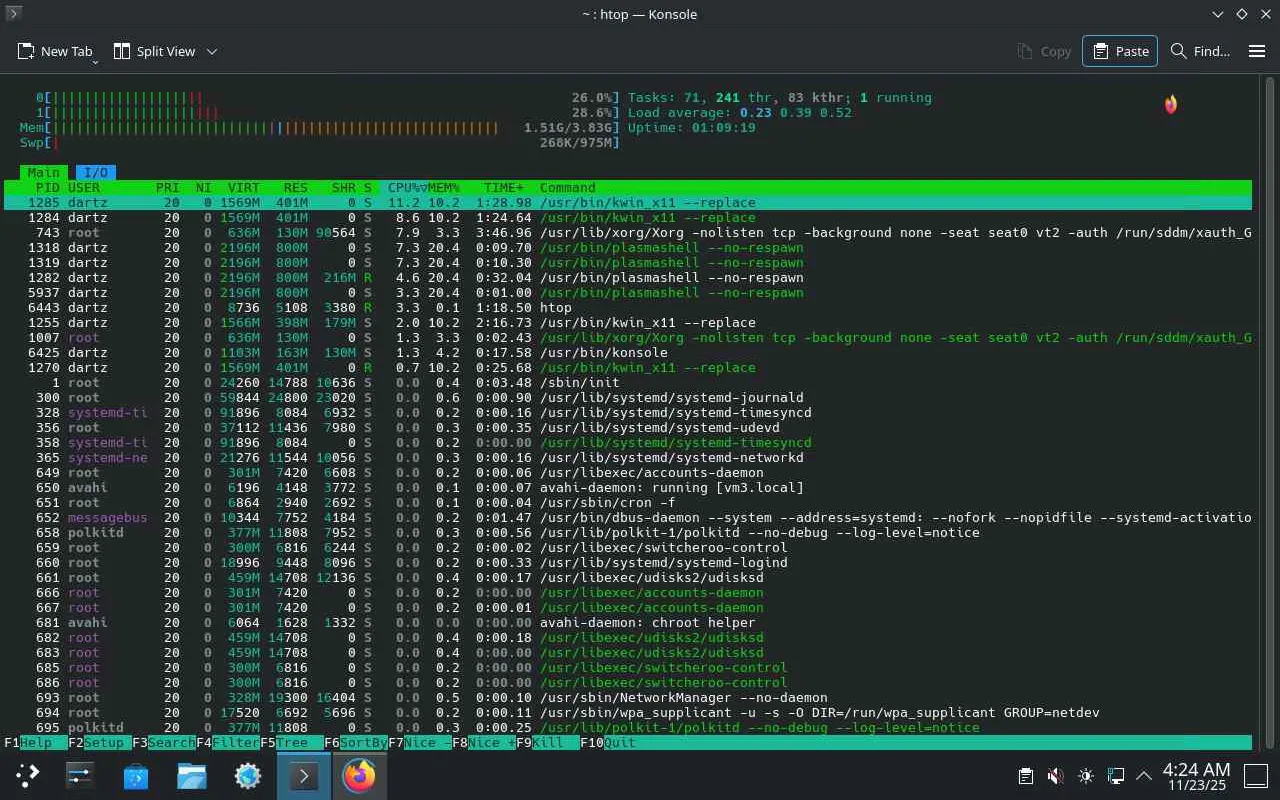1280x800 pixels.
Task: Sort by USER column header
Action: tap(84, 187)
